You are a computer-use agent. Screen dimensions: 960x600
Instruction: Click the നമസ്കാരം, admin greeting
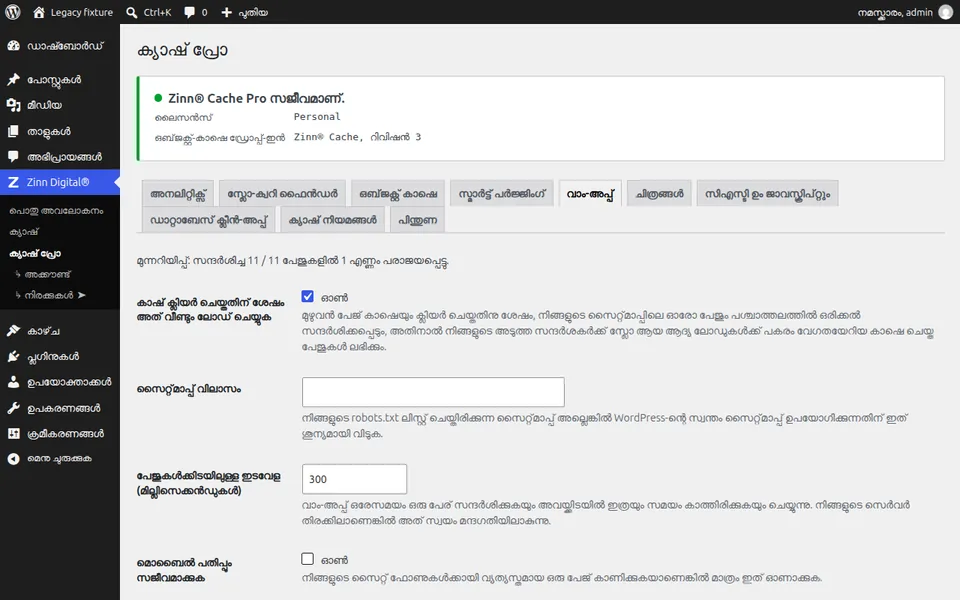coord(895,12)
